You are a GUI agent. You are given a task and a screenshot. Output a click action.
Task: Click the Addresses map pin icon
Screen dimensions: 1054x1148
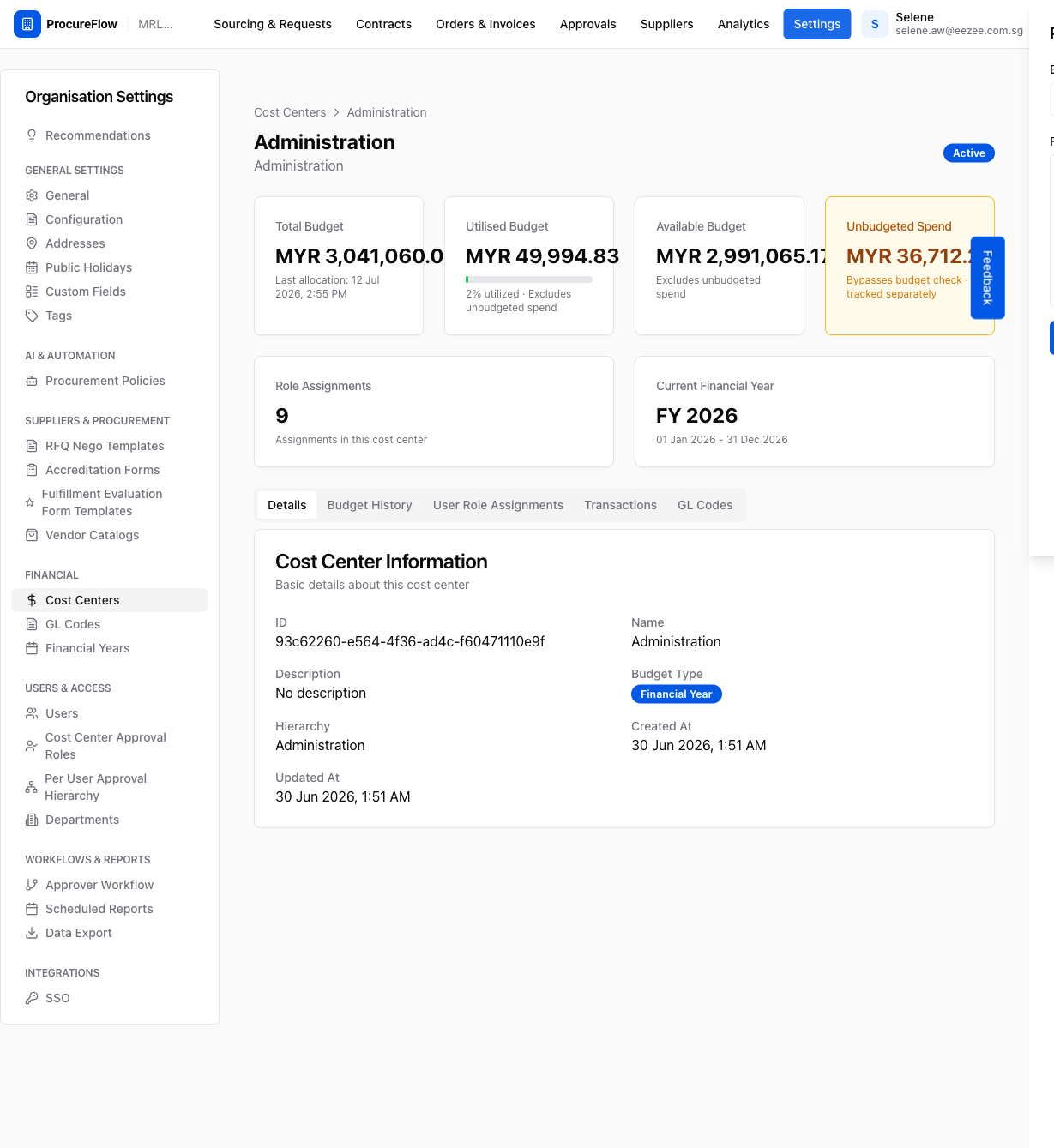point(32,243)
